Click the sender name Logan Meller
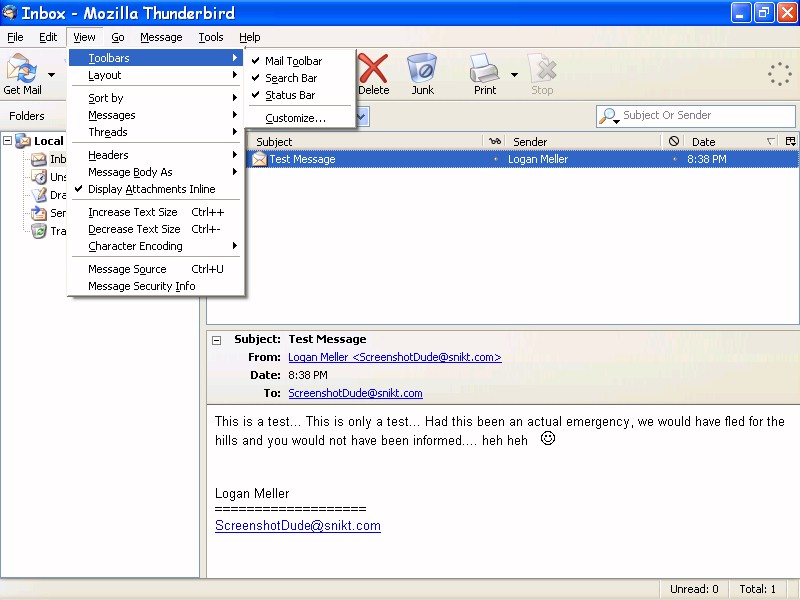Image resolution: width=800 pixels, height=600 pixels. (538, 159)
